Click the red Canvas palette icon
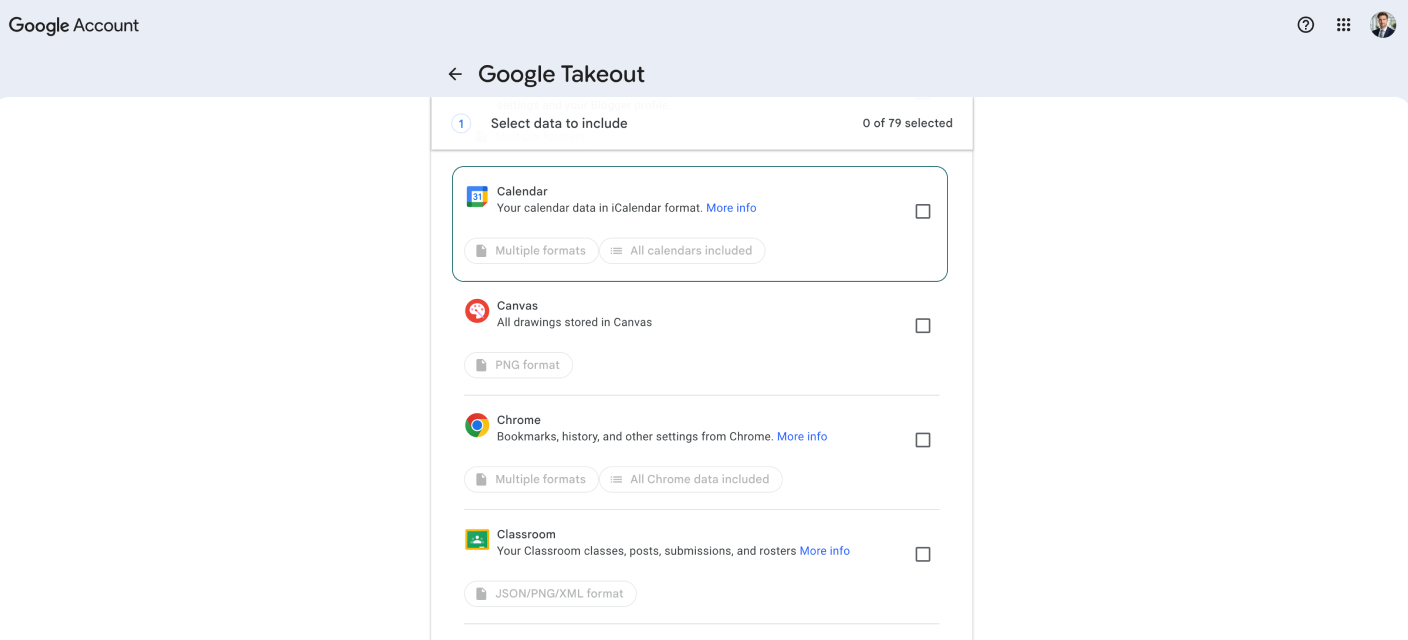Viewport: 1408px width, 640px height. 477,311
